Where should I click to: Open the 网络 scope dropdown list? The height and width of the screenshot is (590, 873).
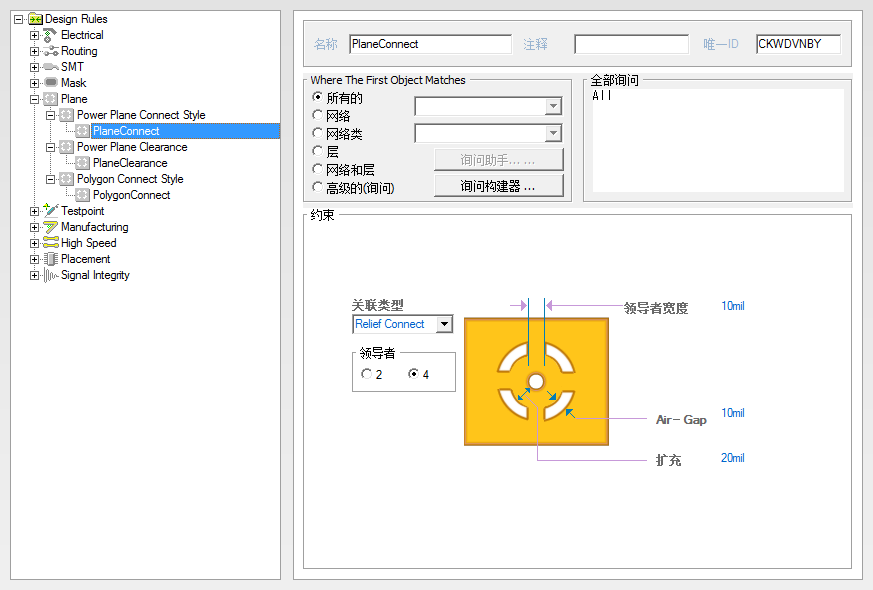click(553, 106)
